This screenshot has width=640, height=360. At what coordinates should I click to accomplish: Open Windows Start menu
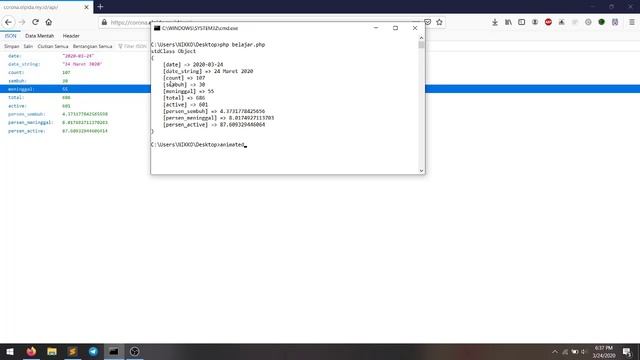[x=10, y=351]
